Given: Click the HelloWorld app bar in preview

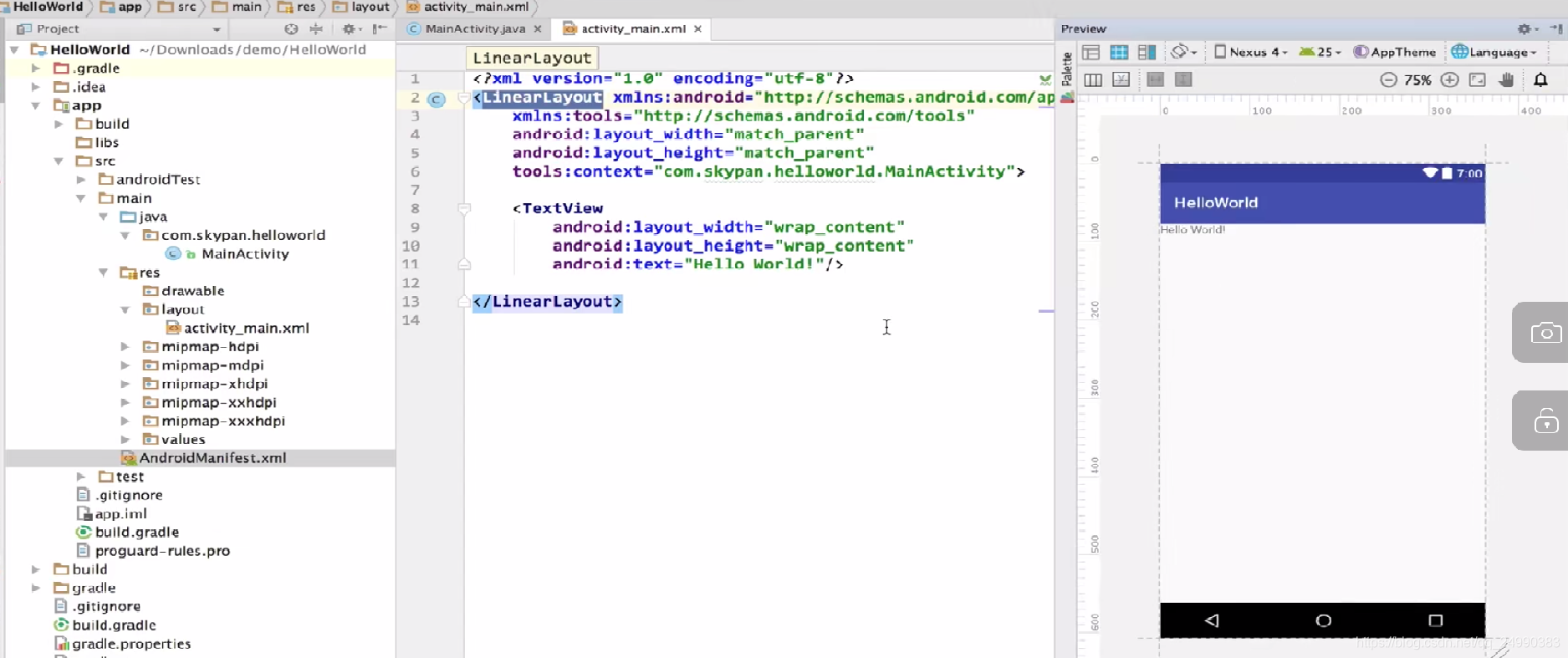Looking at the screenshot, I should point(1322,202).
